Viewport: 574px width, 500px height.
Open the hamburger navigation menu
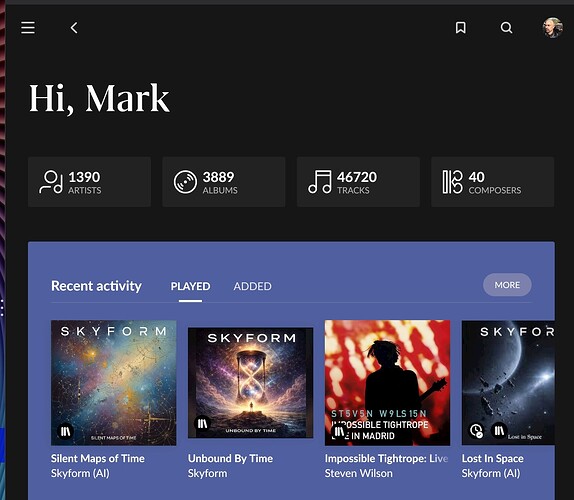click(x=28, y=27)
